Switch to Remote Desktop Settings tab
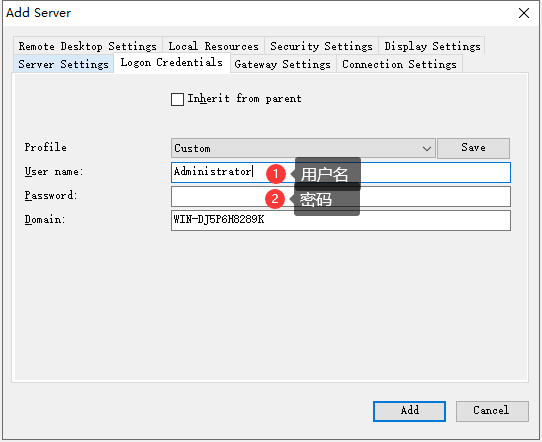542x442 pixels. coord(88,46)
